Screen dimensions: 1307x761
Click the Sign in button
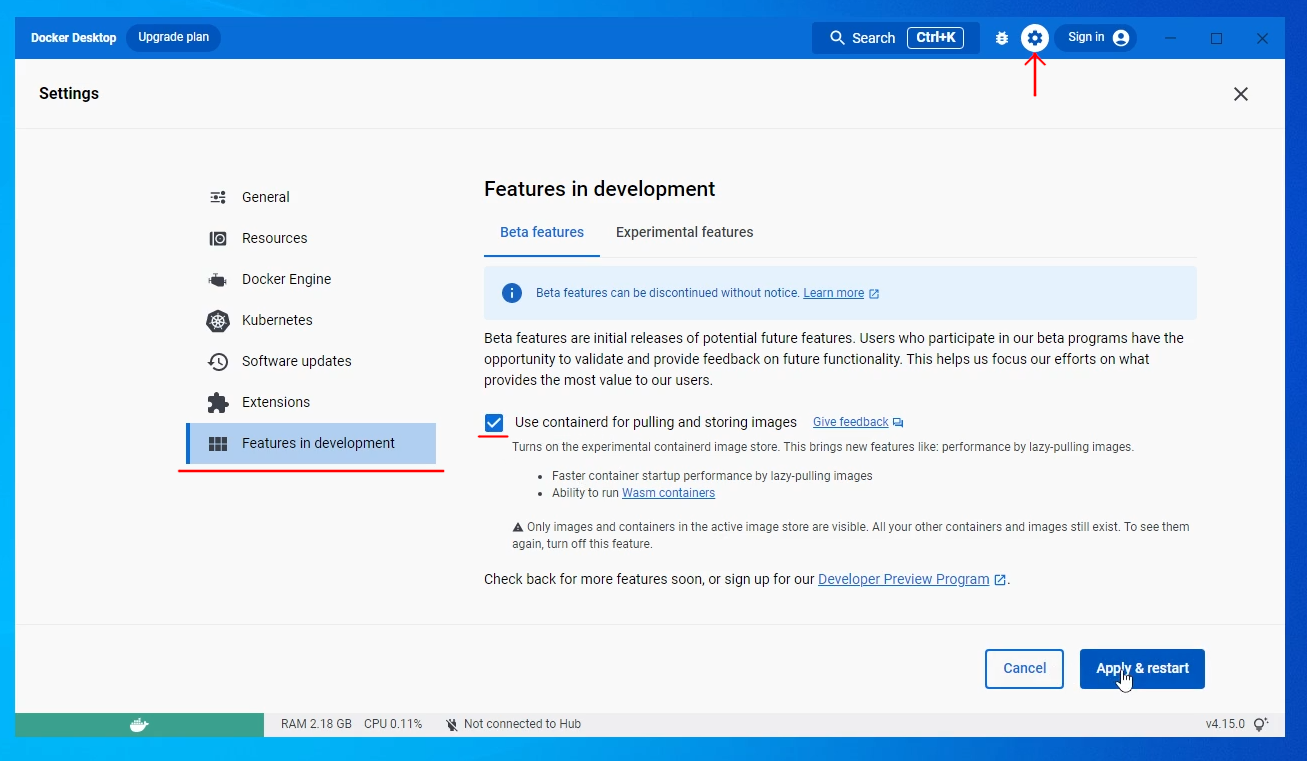coord(1095,38)
